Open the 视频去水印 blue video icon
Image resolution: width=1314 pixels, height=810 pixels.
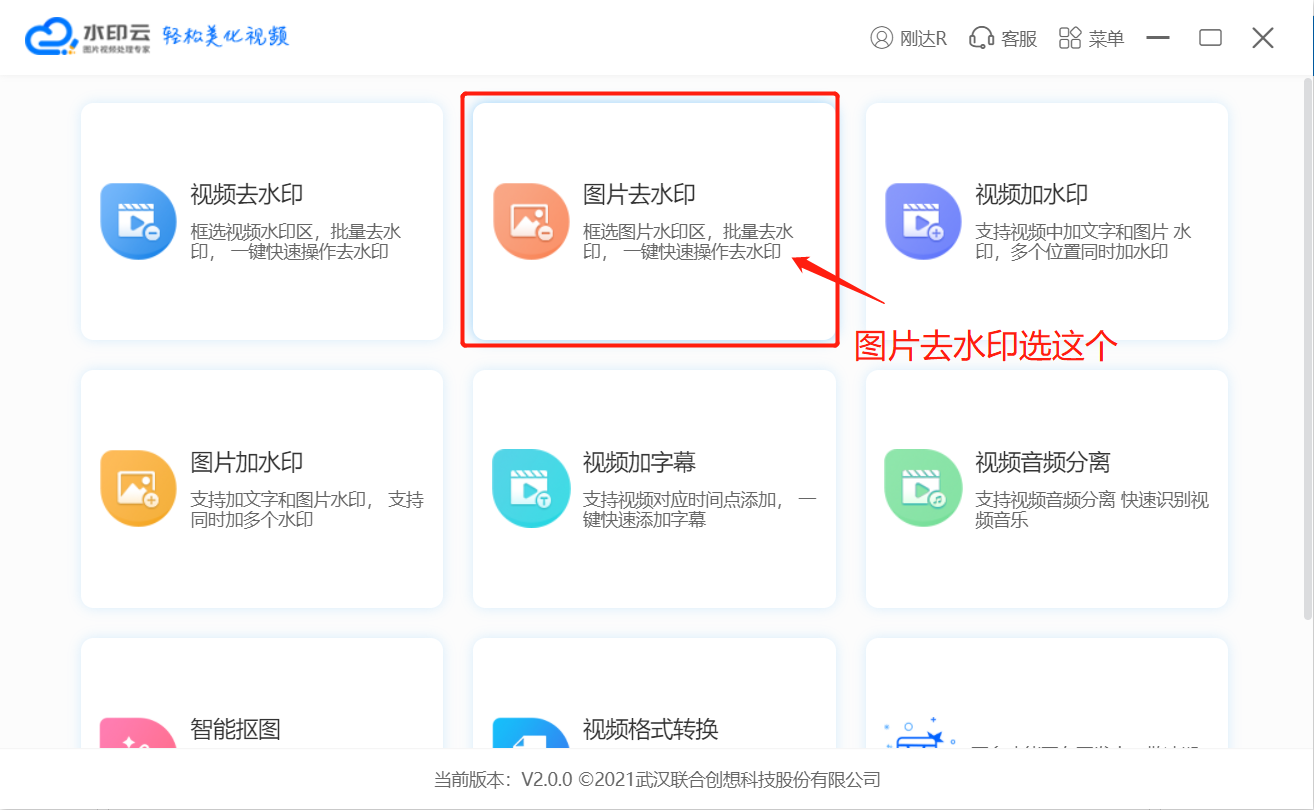(x=138, y=221)
